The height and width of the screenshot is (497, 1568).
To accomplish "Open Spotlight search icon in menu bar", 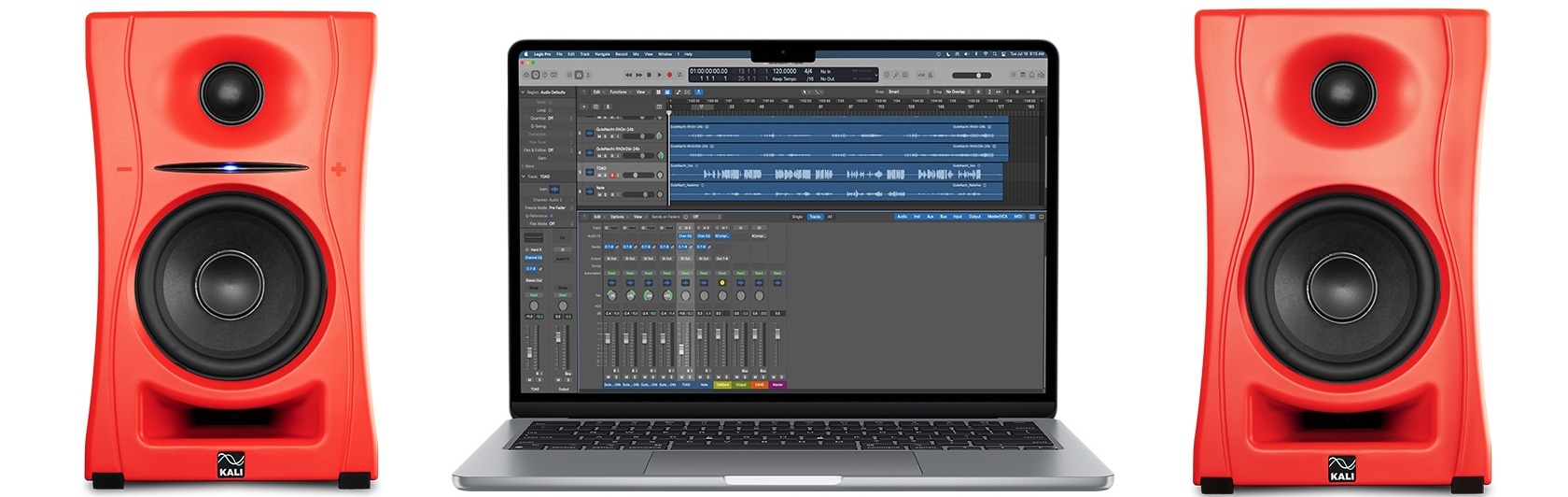I will click(995, 54).
